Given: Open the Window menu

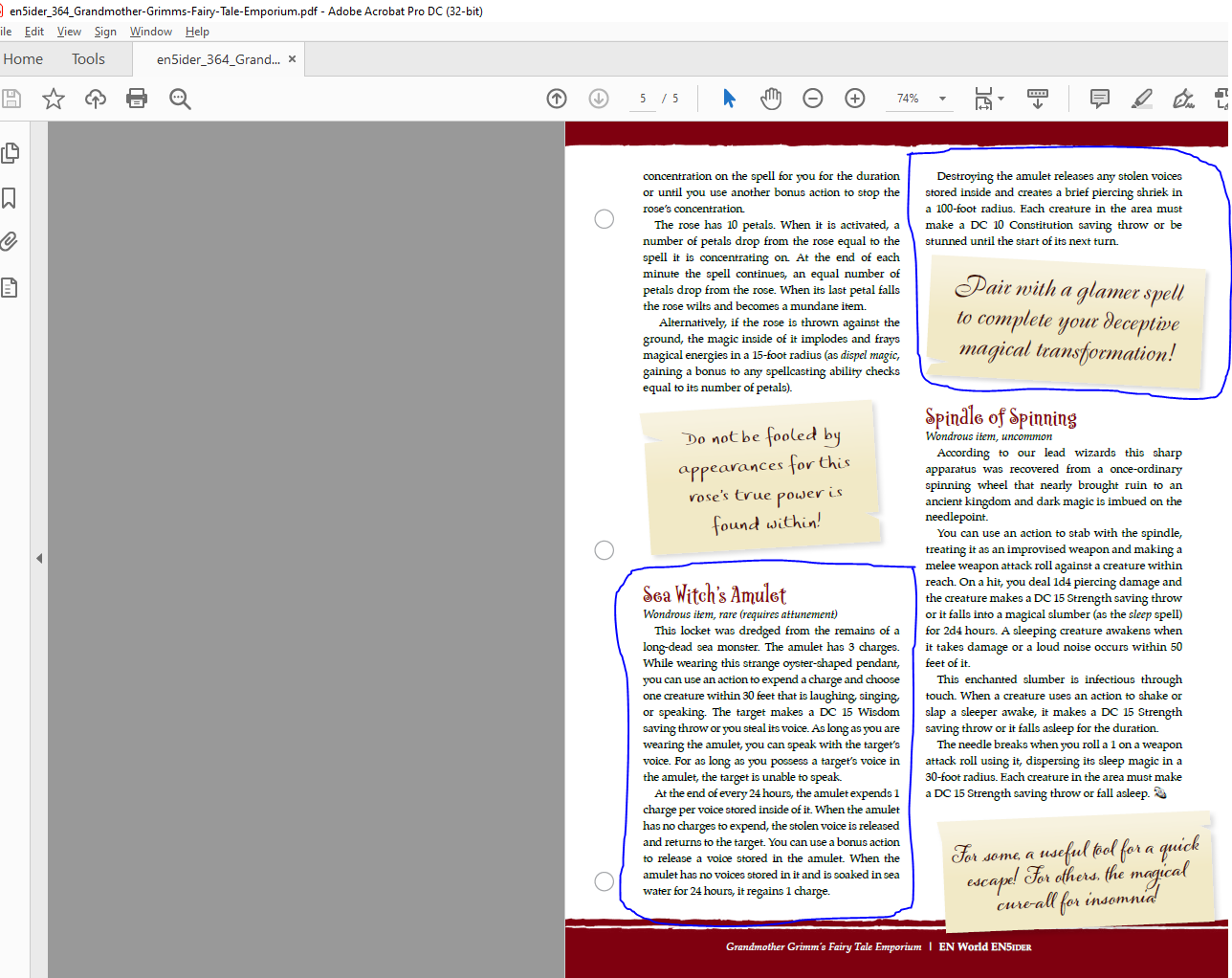Looking at the screenshot, I should (x=150, y=32).
